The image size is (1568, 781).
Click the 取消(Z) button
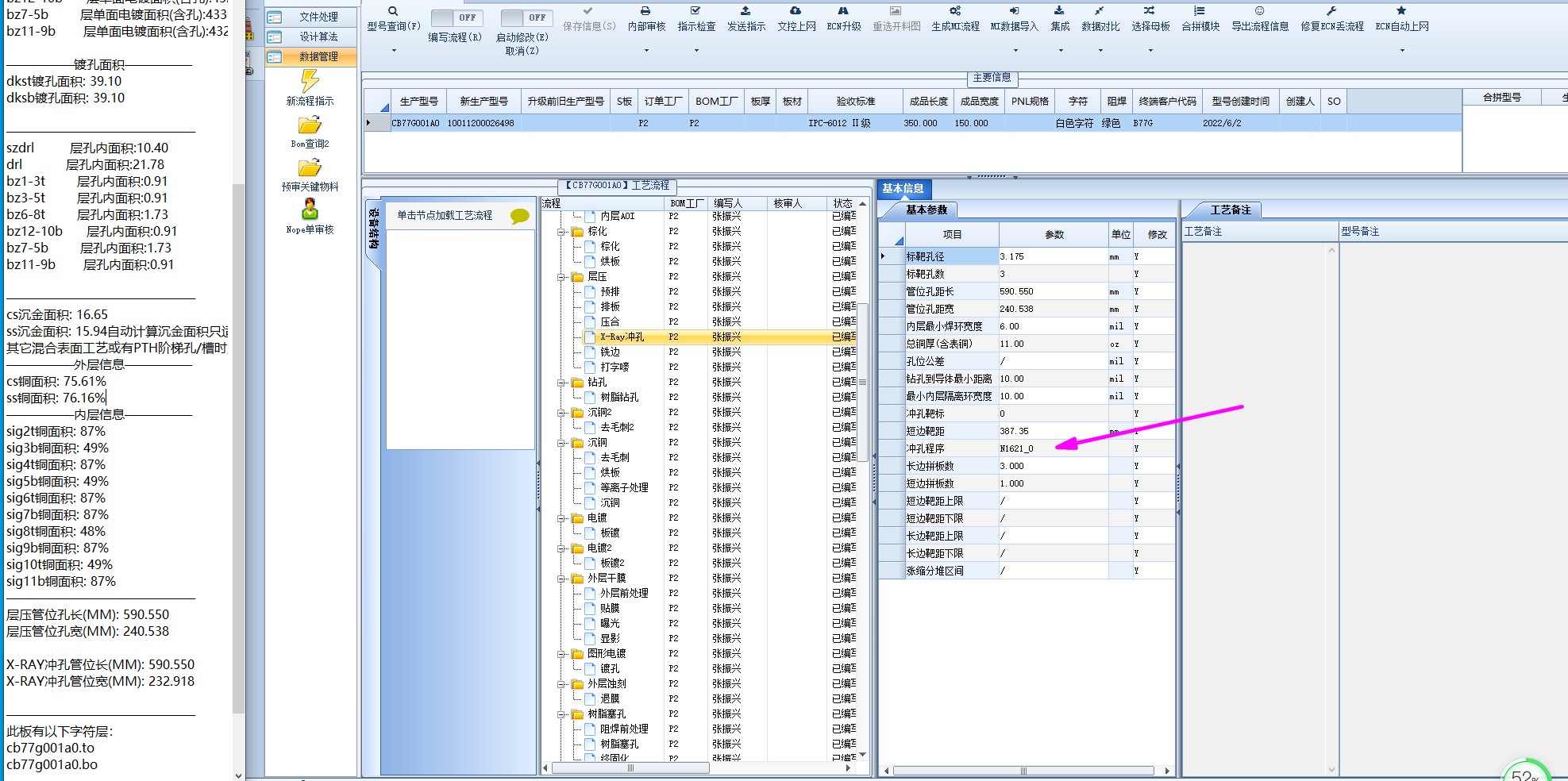click(522, 51)
